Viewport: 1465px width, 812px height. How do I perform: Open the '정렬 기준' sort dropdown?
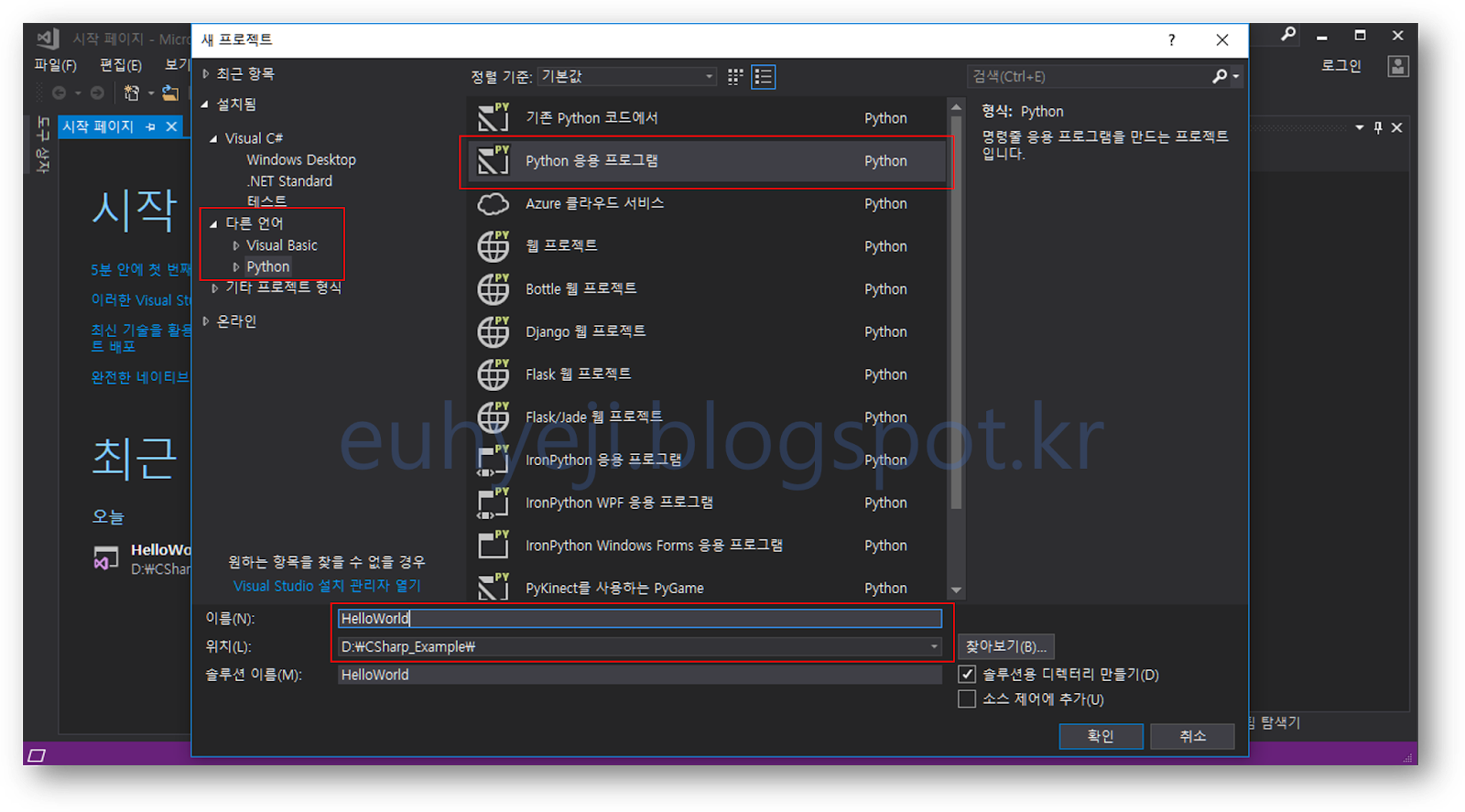click(x=627, y=77)
